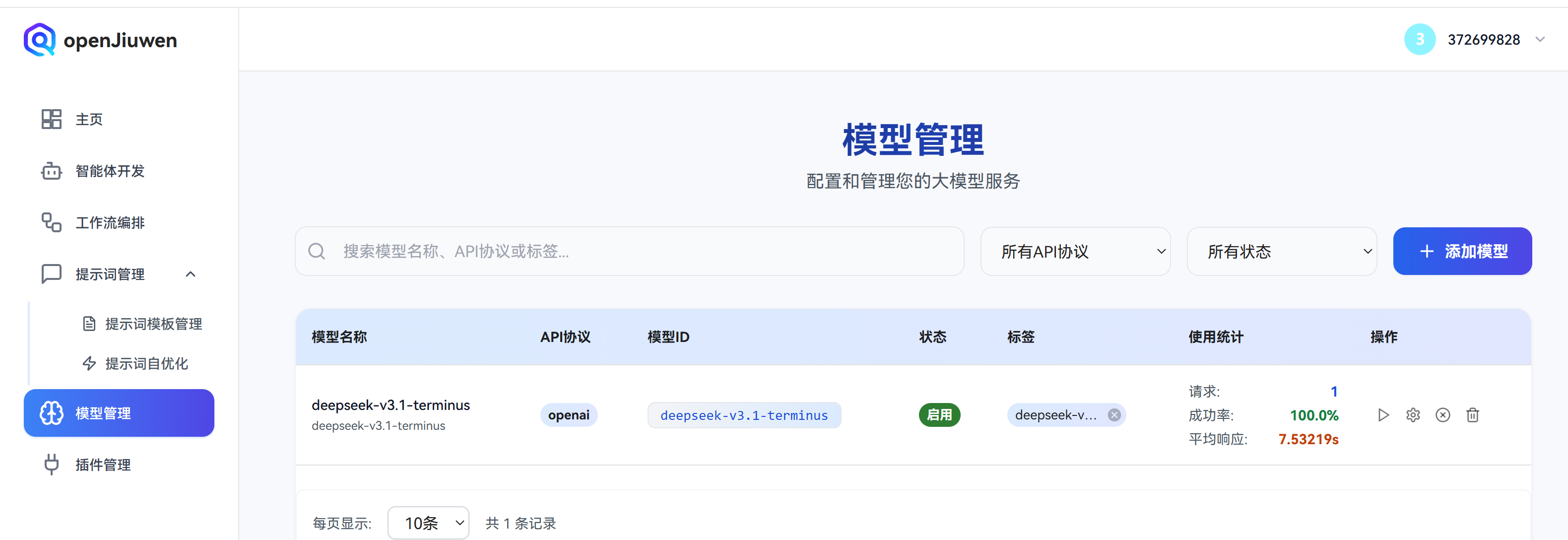Open 提示词自优化 submenu item
The height and width of the screenshot is (540, 1568).
[146, 363]
